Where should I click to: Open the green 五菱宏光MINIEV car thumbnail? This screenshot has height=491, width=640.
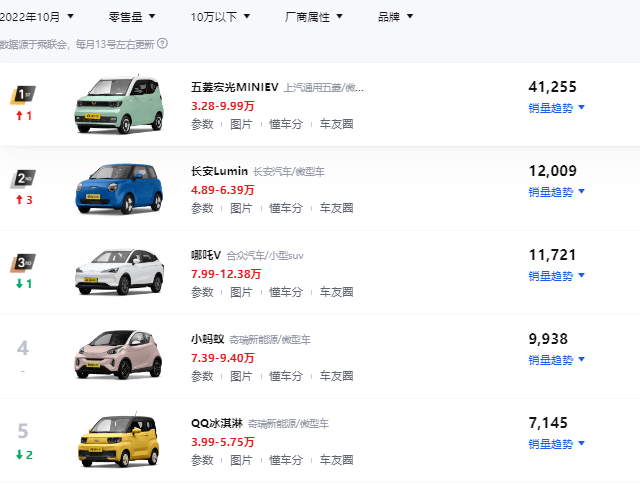(119, 104)
